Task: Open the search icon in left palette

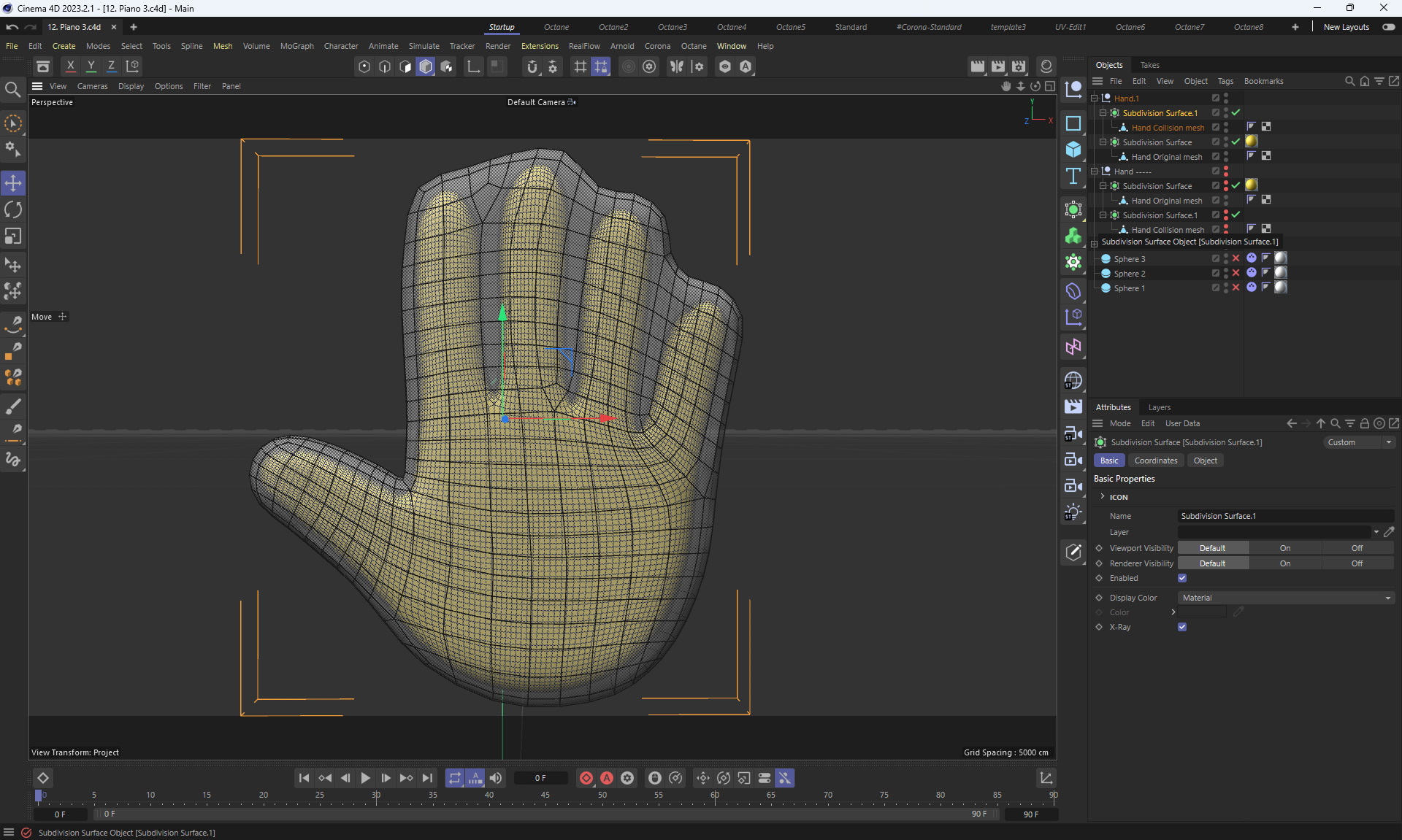Action: click(12, 90)
